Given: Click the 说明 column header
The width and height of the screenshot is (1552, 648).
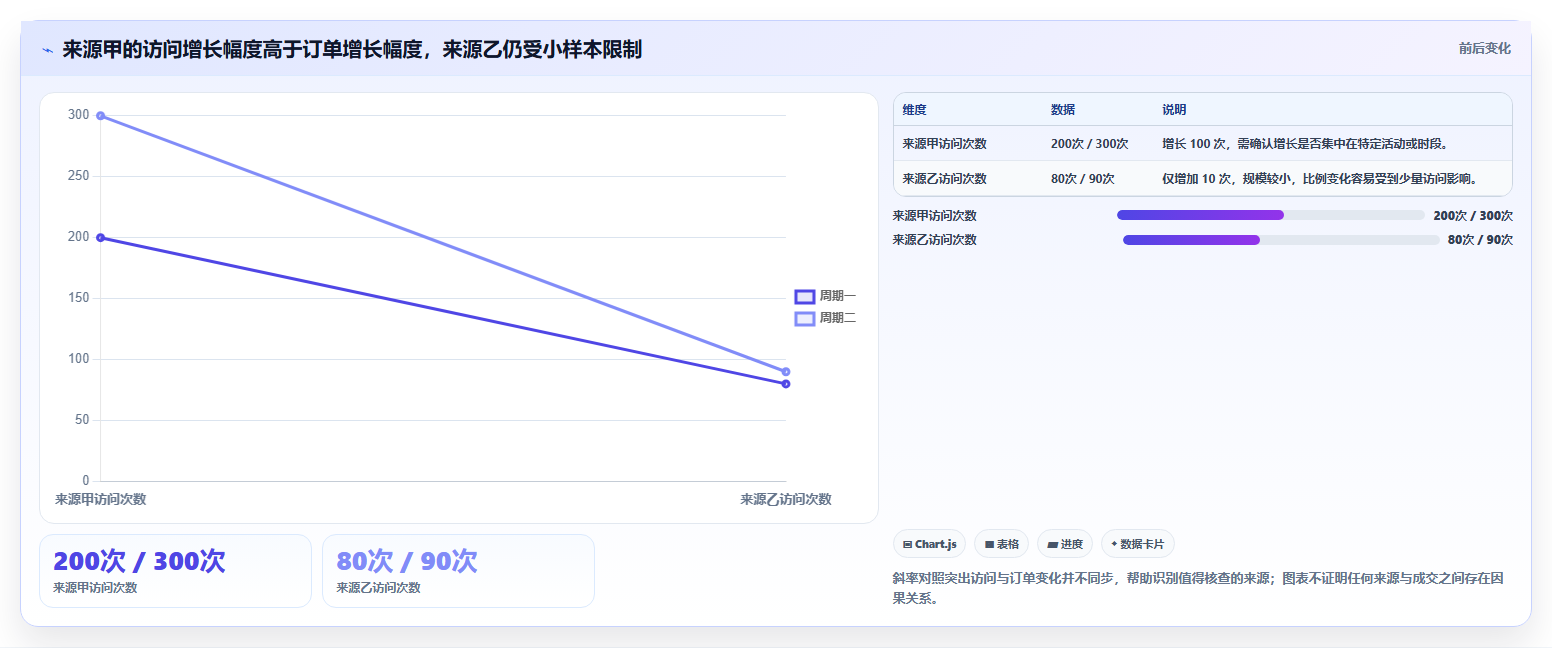Looking at the screenshot, I should click(x=1174, y=109).
